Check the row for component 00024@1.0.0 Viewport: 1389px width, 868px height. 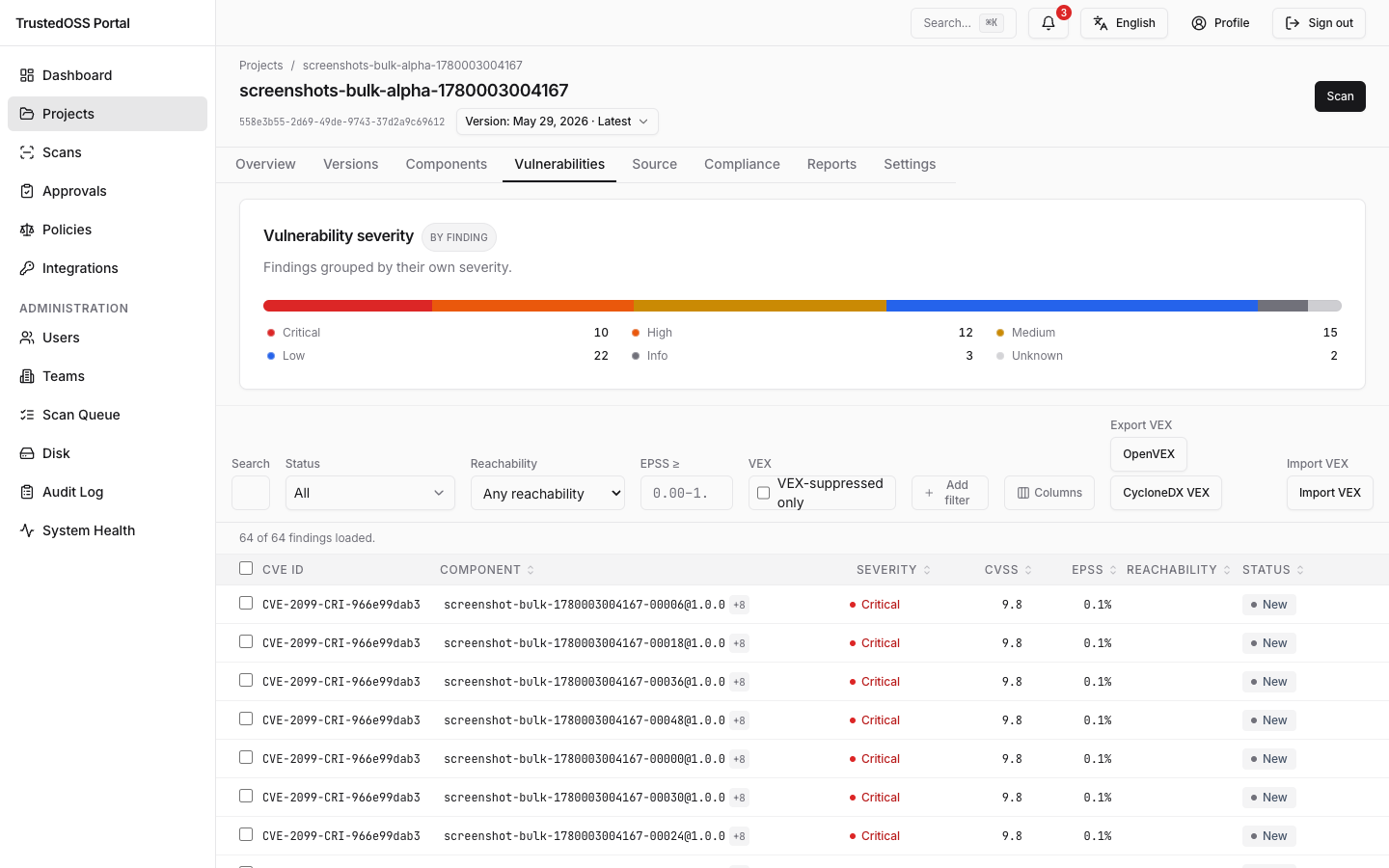(x=246, y=834)
